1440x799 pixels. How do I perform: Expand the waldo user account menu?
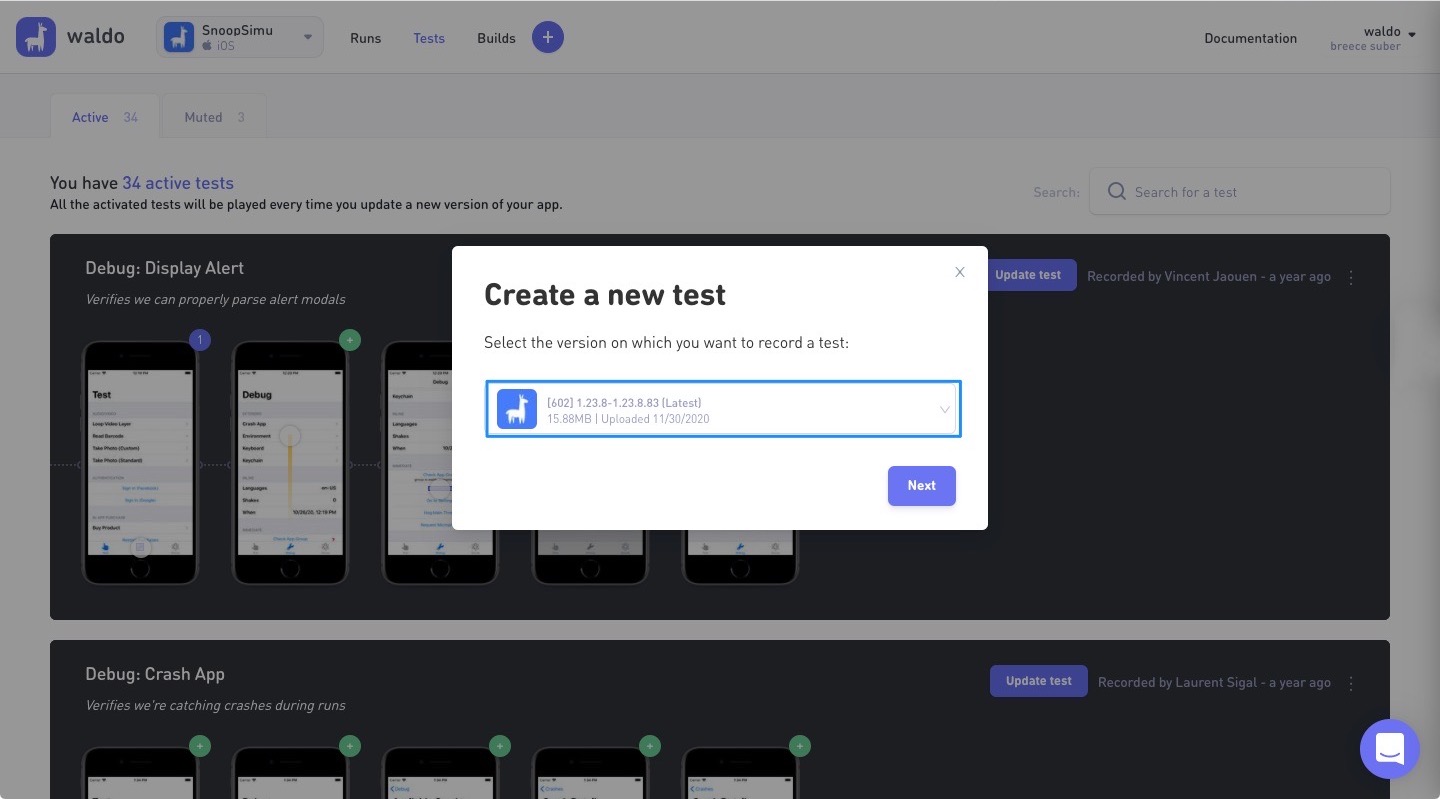(x=1373, y=38)
